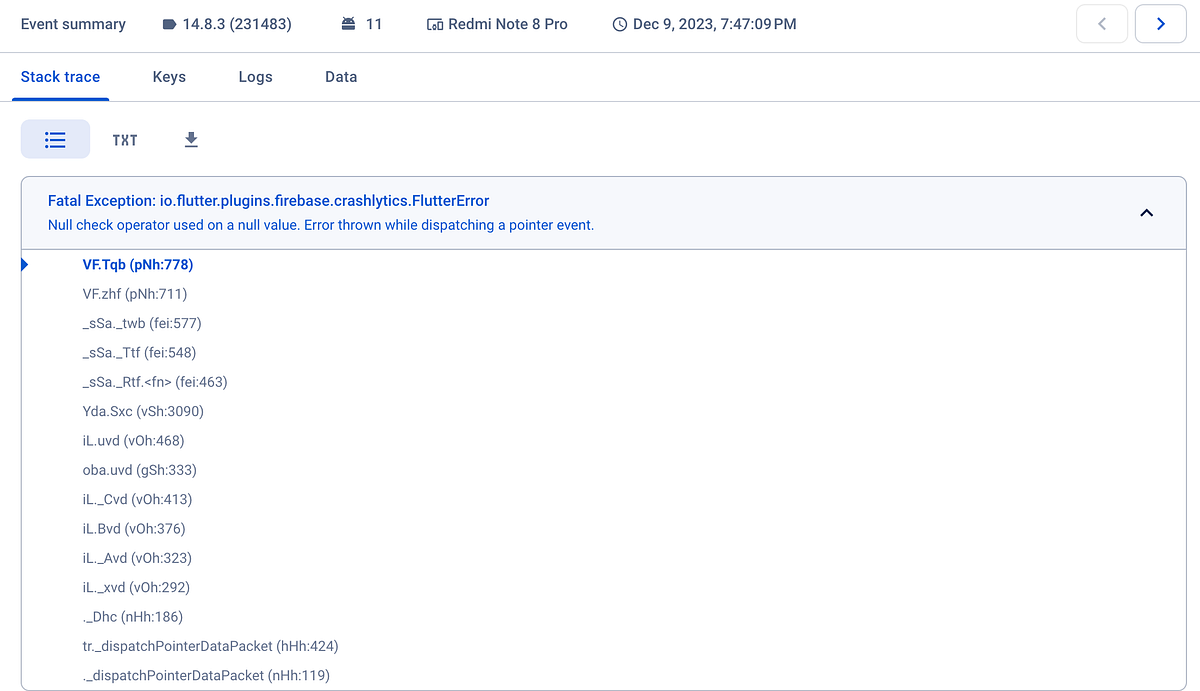This screenshot has width=1200, height=691.
Task: Select the Data tab
Action: tap(340, 76)
